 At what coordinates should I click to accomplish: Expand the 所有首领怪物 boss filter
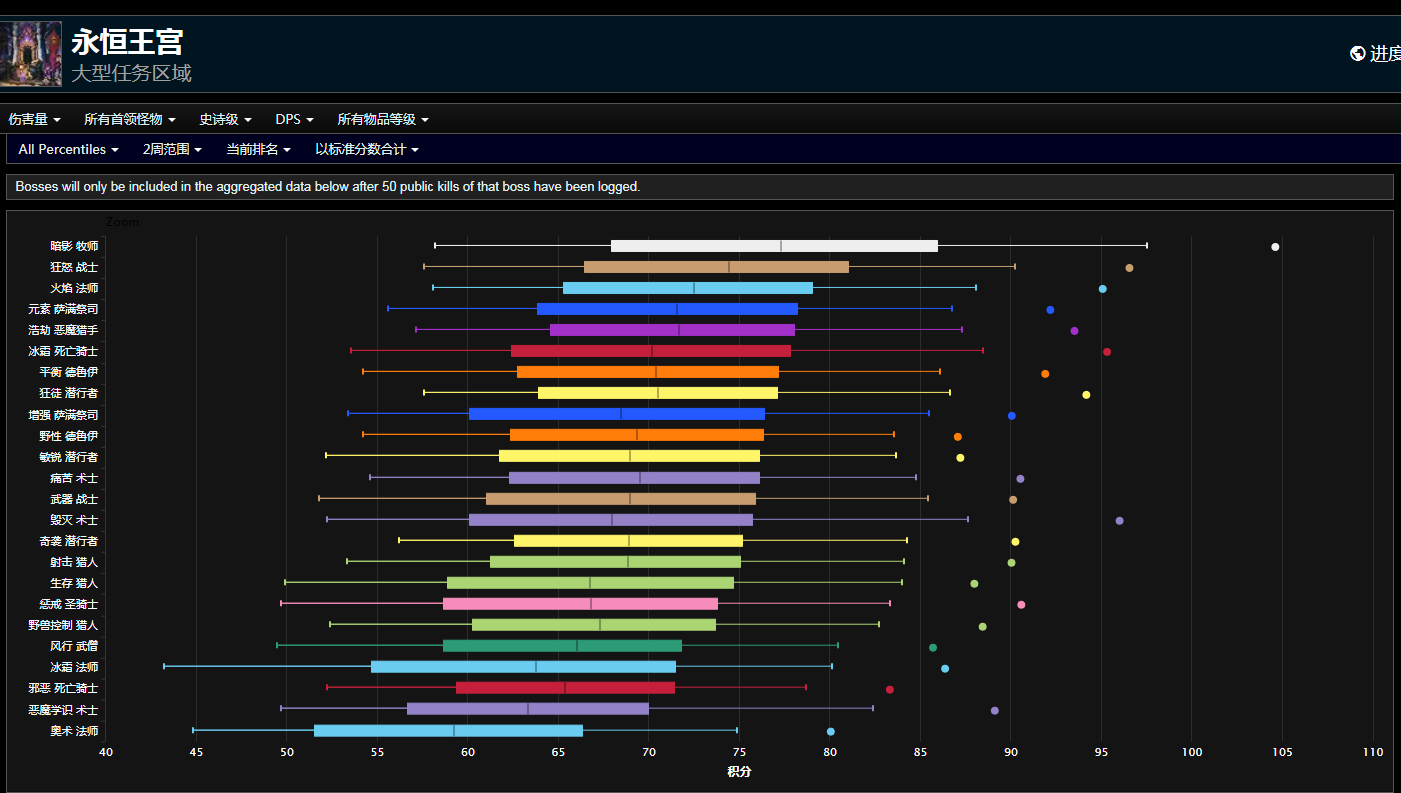(129, 119)
